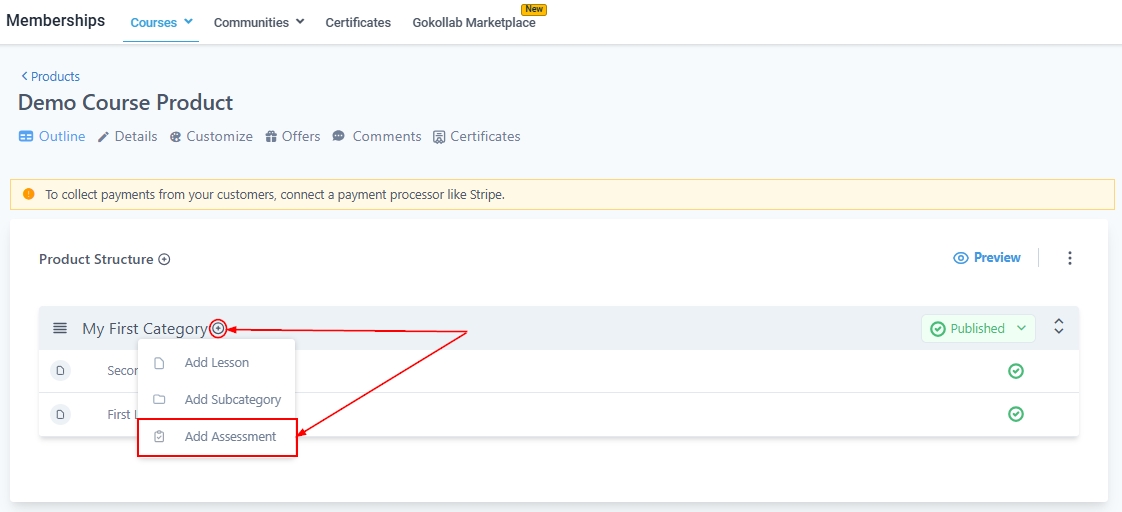
Task: Switch to the Outline tab
Action: point(52,136)
